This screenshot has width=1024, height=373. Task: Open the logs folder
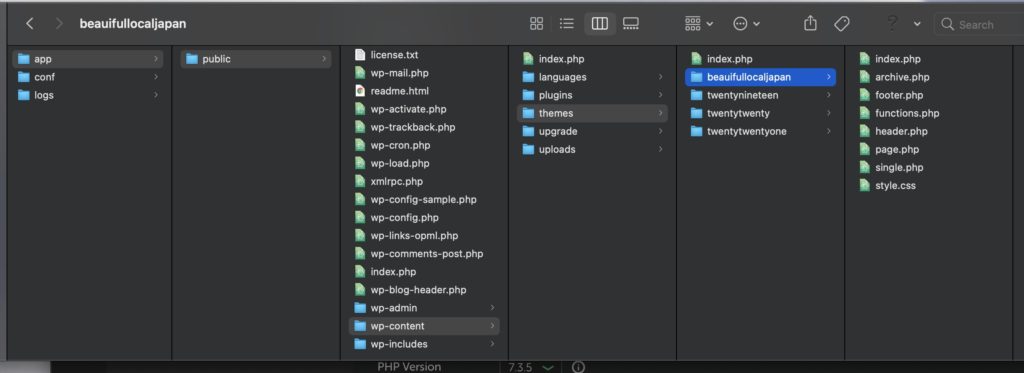coord(88,95)
